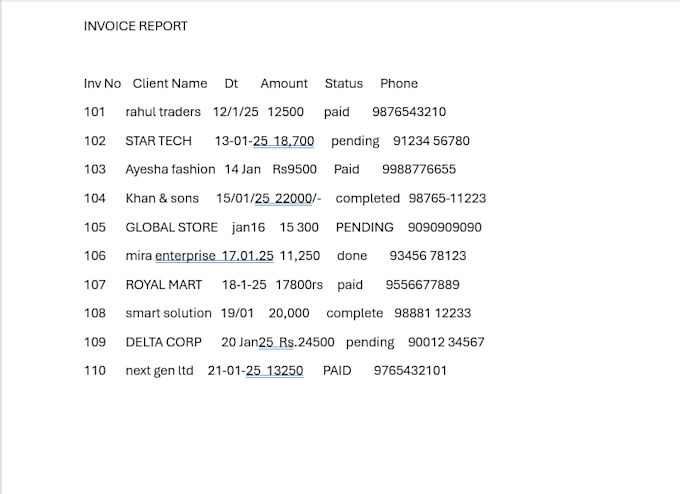Click invoice number 109

pyautogui.click(x=95, y=342)
